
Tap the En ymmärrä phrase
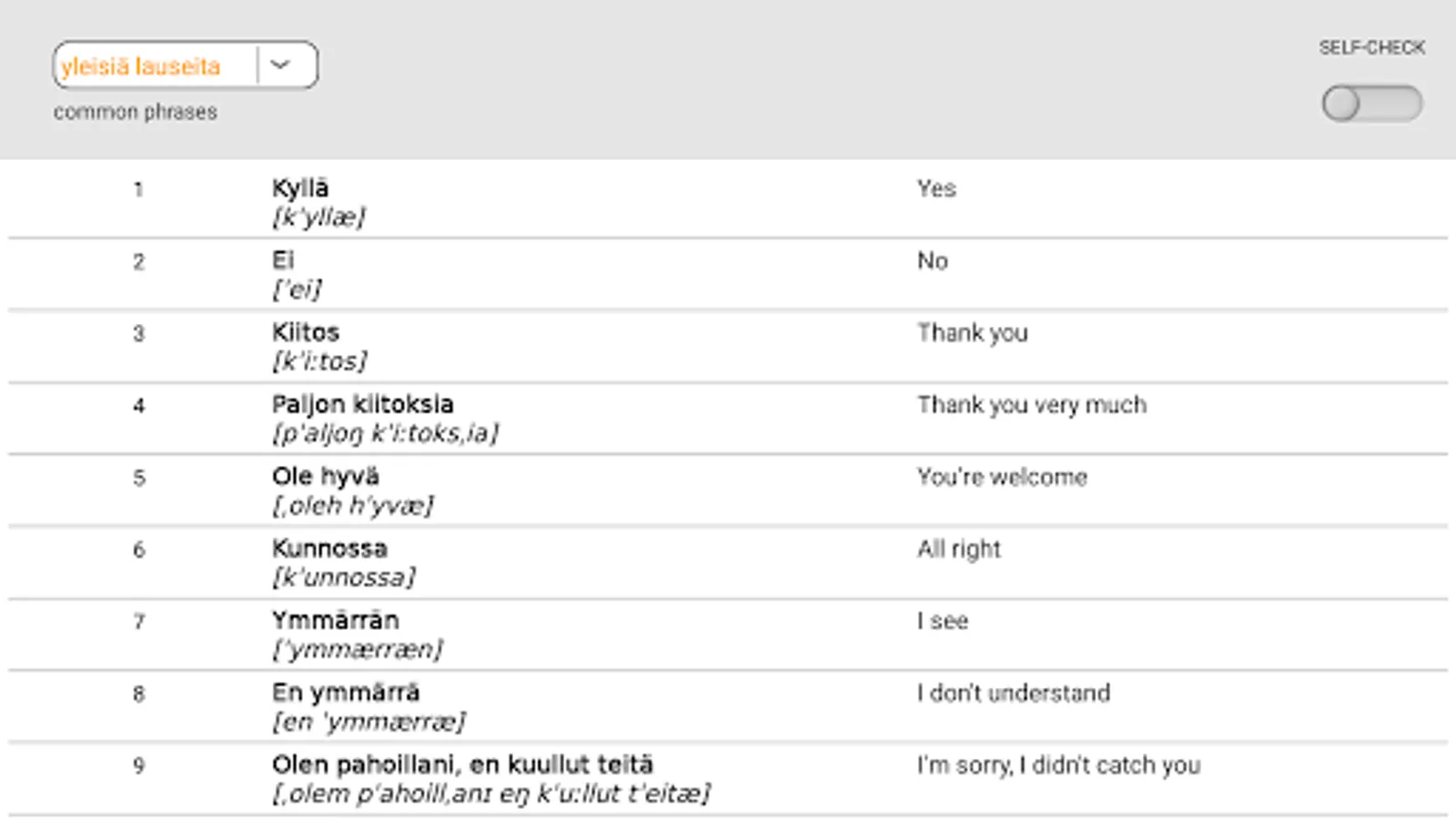point(346,693)
